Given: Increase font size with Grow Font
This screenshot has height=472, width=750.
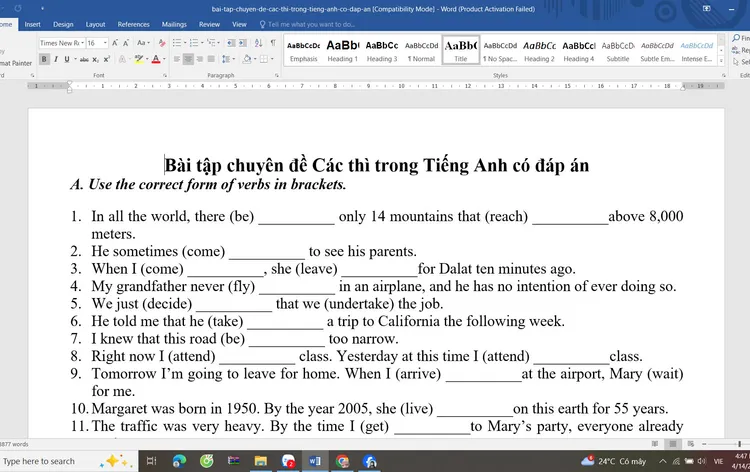Looking at the screenshot, I should (x=116, y=43).
